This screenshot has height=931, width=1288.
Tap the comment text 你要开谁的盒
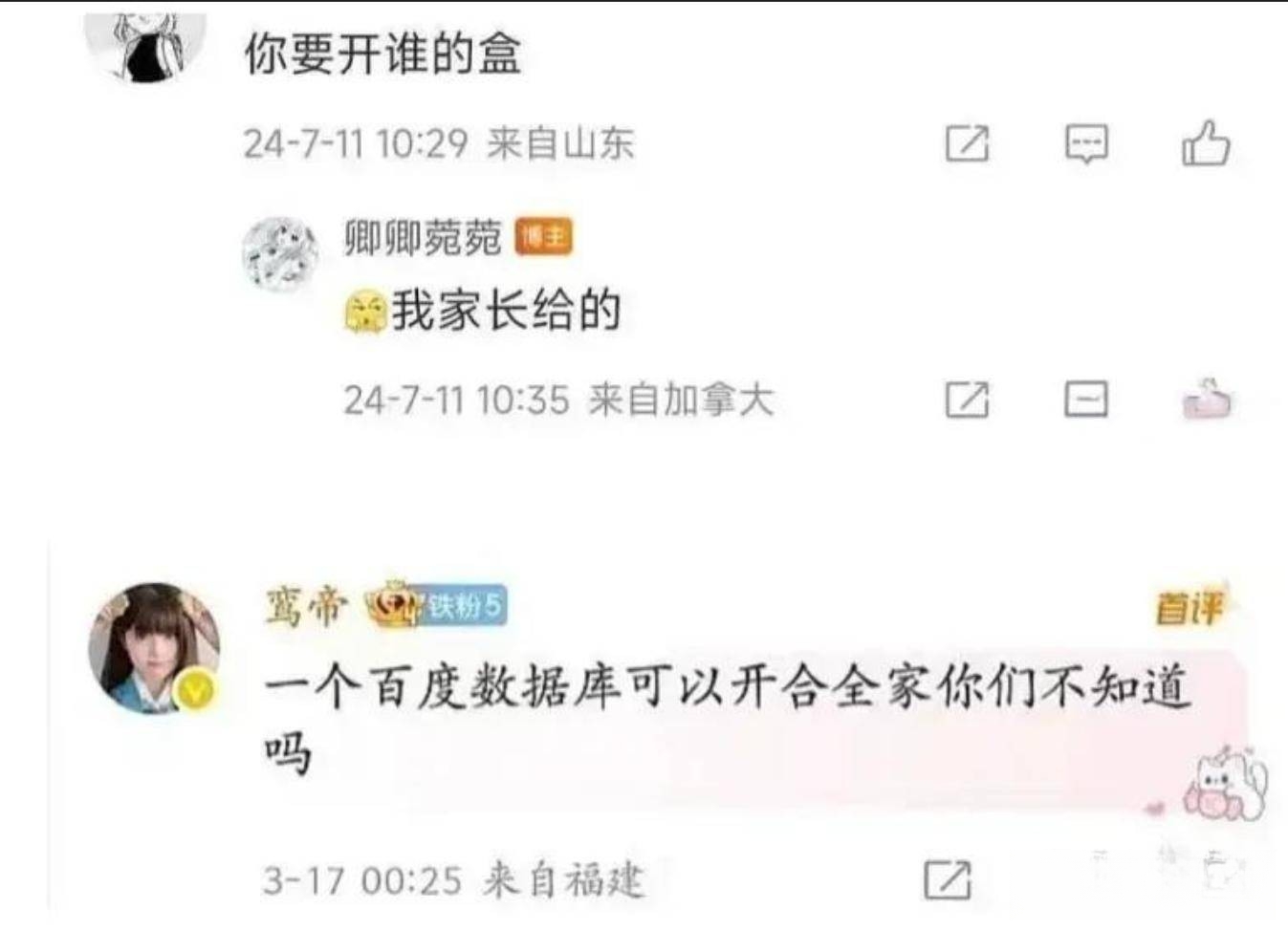382,54
